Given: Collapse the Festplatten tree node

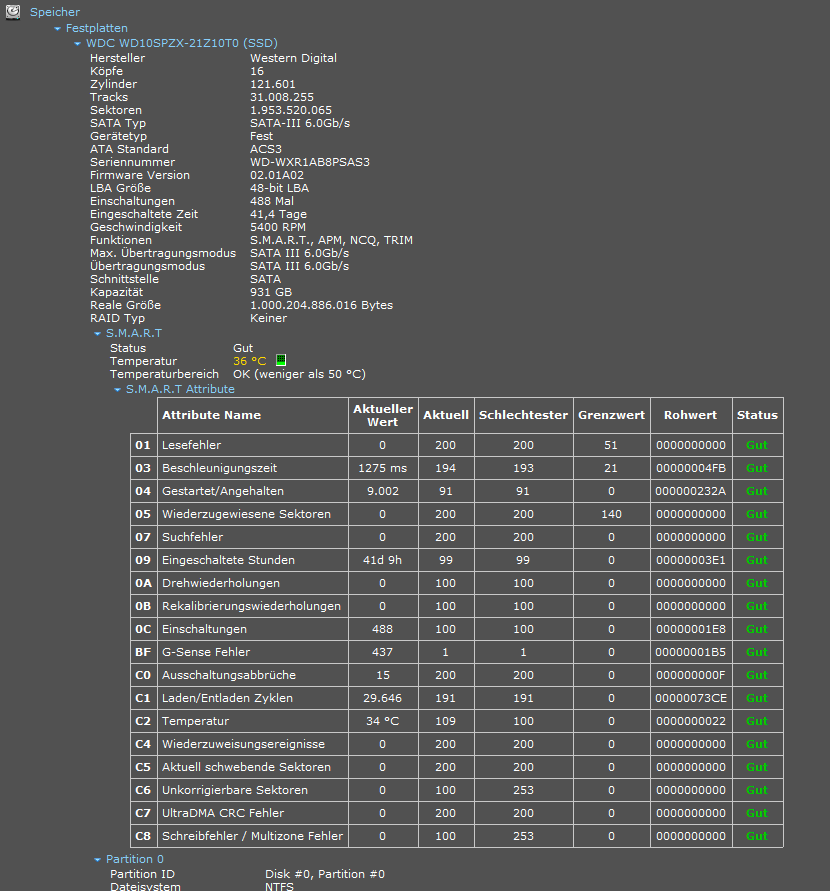Looking at the screenshot, I should coord(57,28).
